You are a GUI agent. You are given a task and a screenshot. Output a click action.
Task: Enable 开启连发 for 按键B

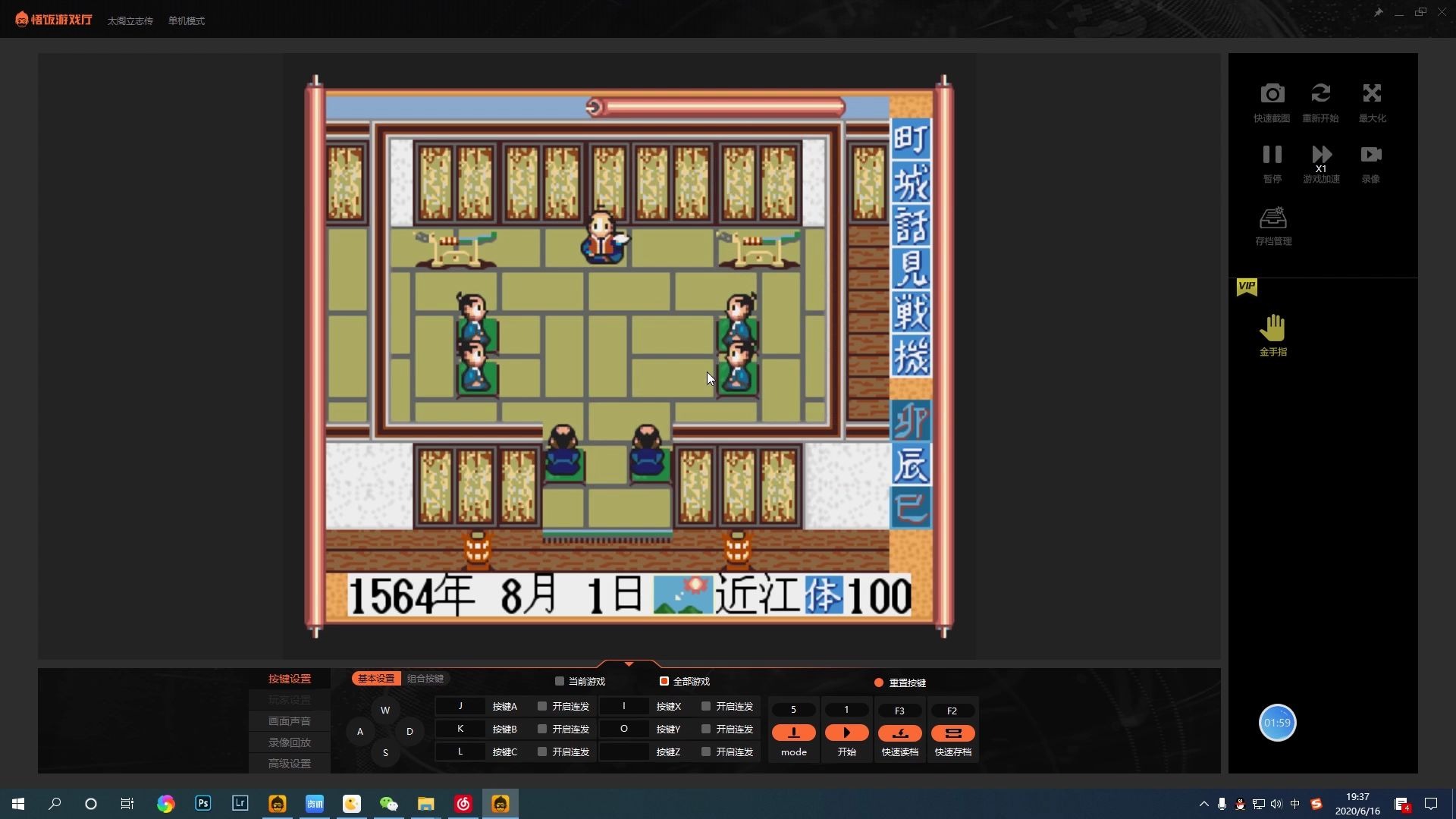(x=542, y=730)
